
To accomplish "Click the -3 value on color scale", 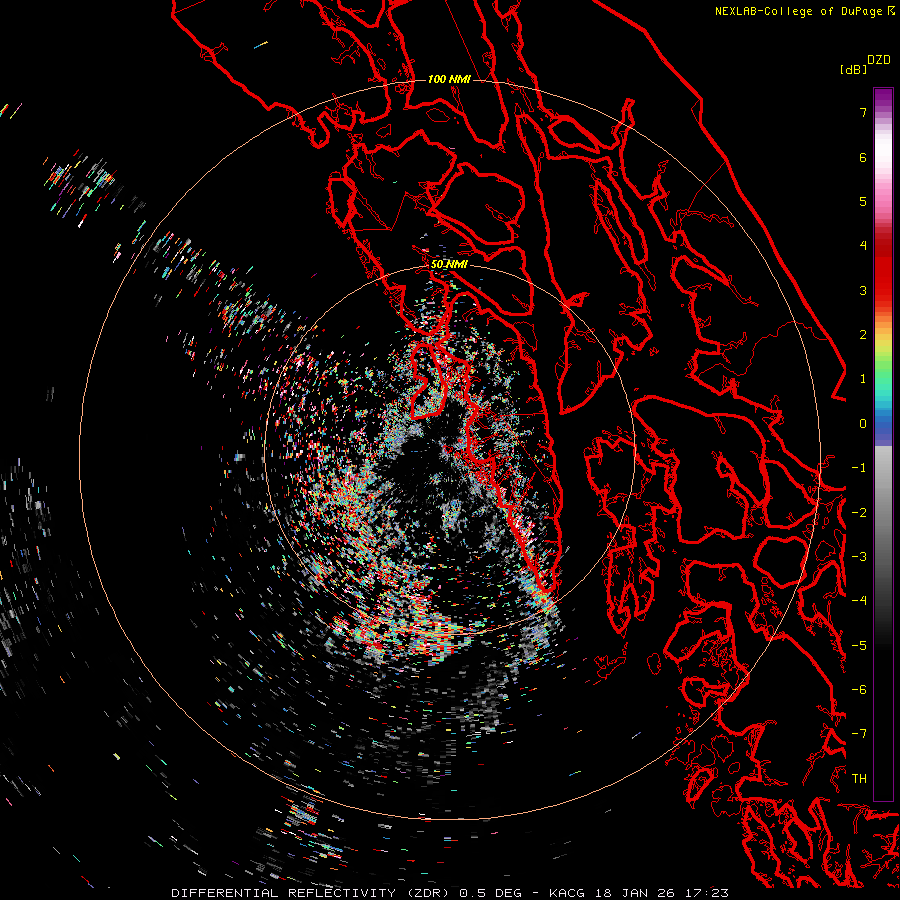I will pyautogui.click(x=859, y=557).
